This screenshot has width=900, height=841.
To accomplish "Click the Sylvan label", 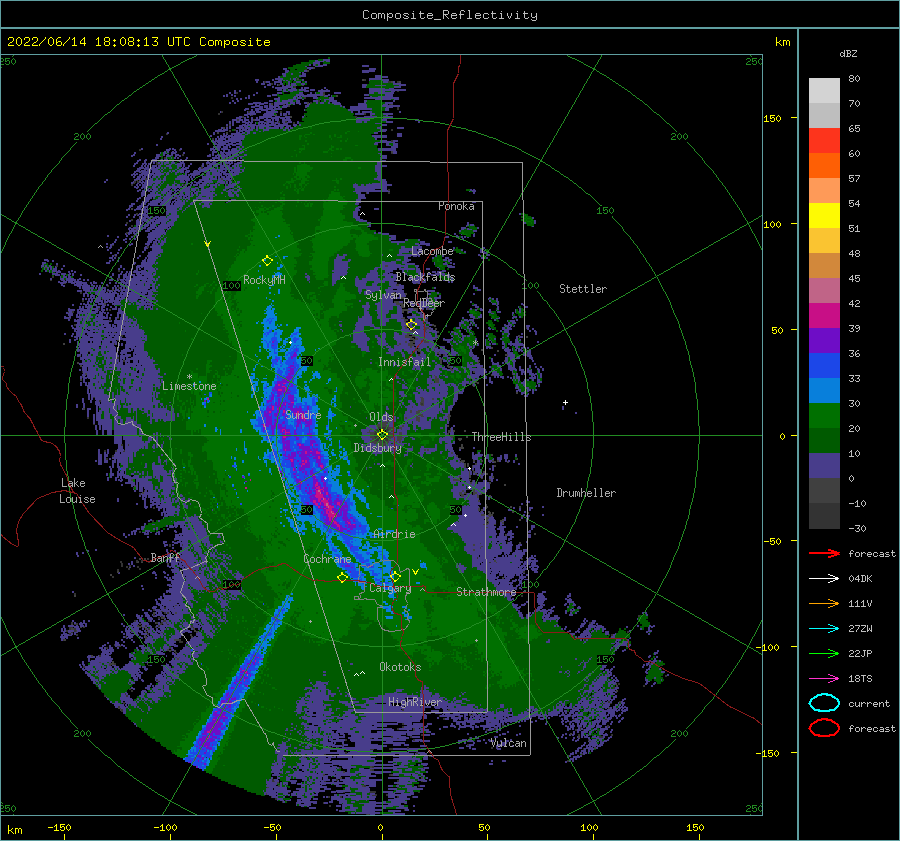I will pyautogui.click(x=383, y=295).
